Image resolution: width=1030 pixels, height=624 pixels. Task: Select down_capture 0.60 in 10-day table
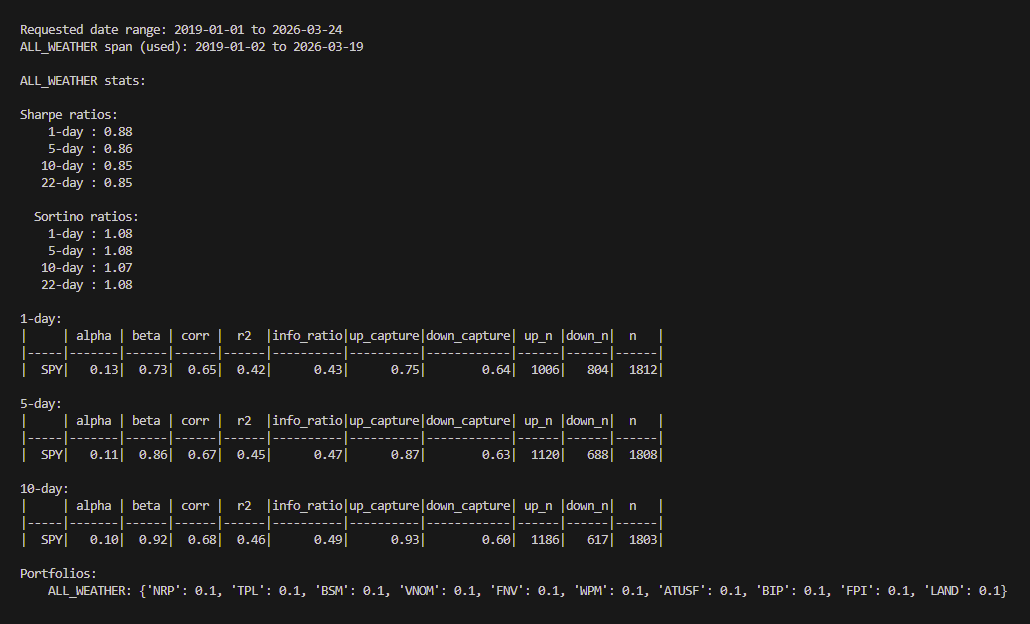(x=496, y=539)
